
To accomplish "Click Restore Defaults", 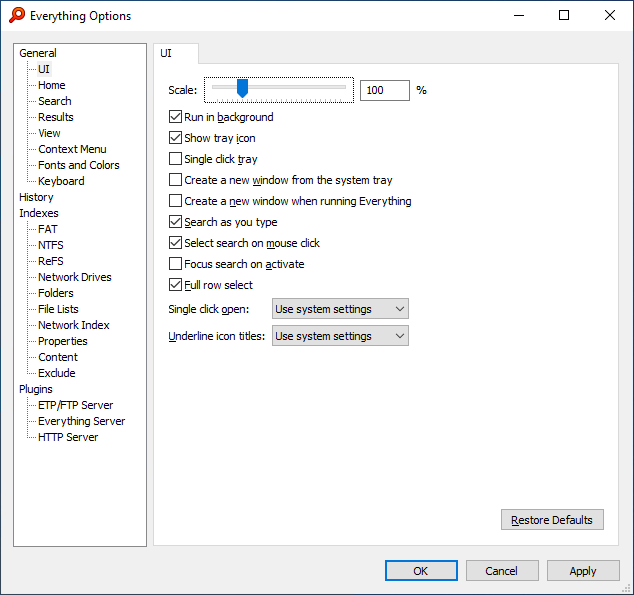I will (x=552, y=520).
